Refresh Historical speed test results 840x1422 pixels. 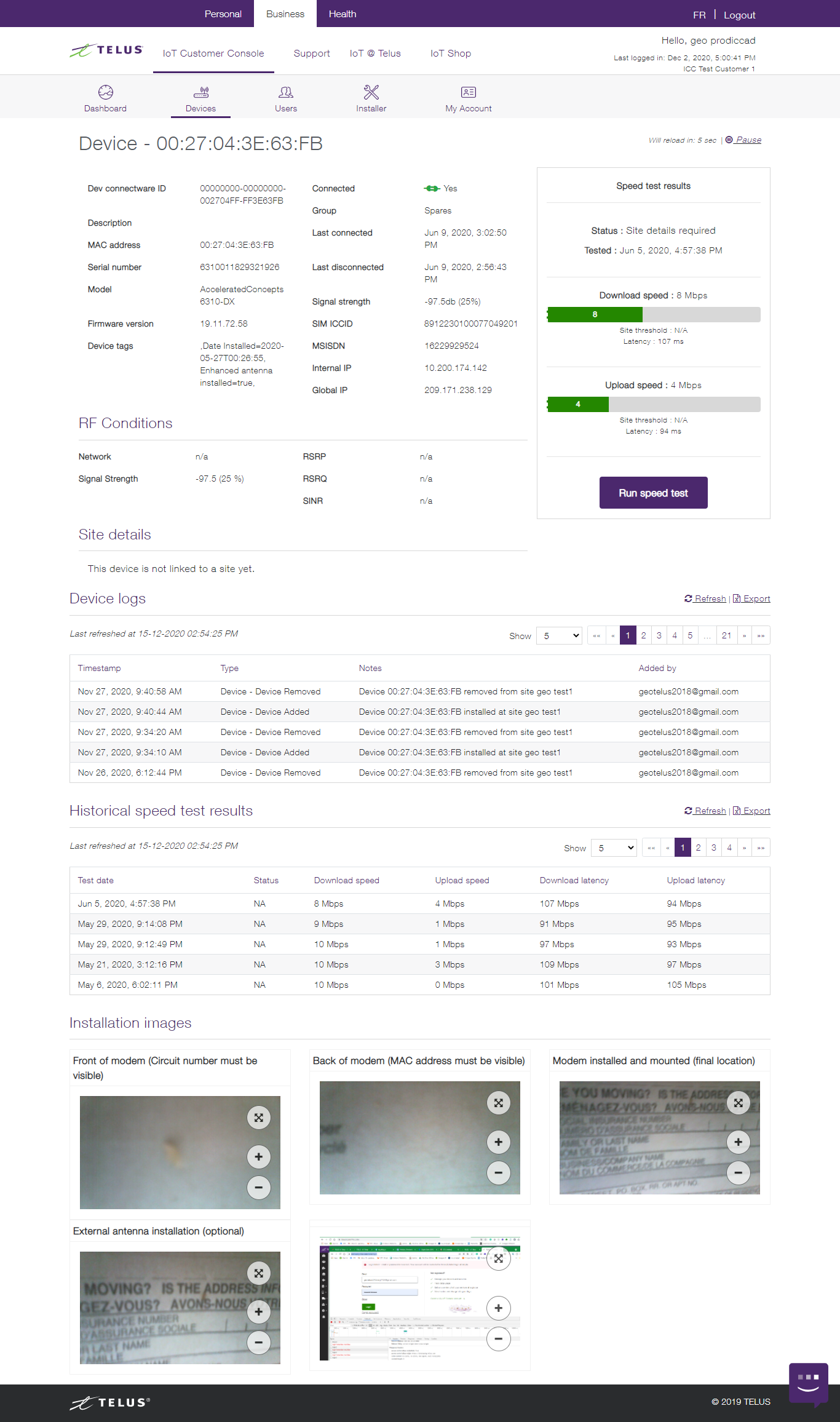coord(705,811)
